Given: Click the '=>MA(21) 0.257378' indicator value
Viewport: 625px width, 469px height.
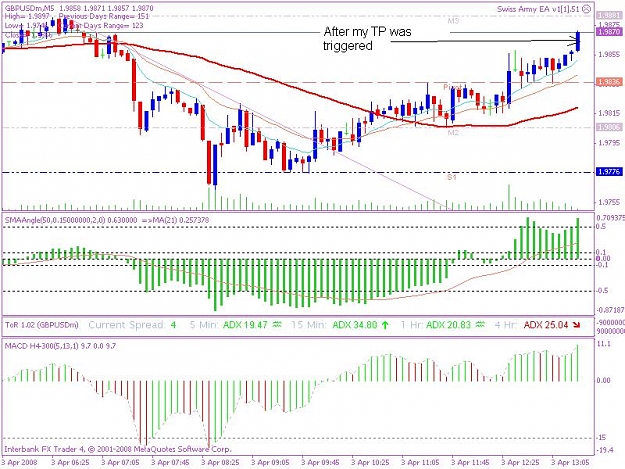Looking at the screenshot, I should tap(175, 220).
